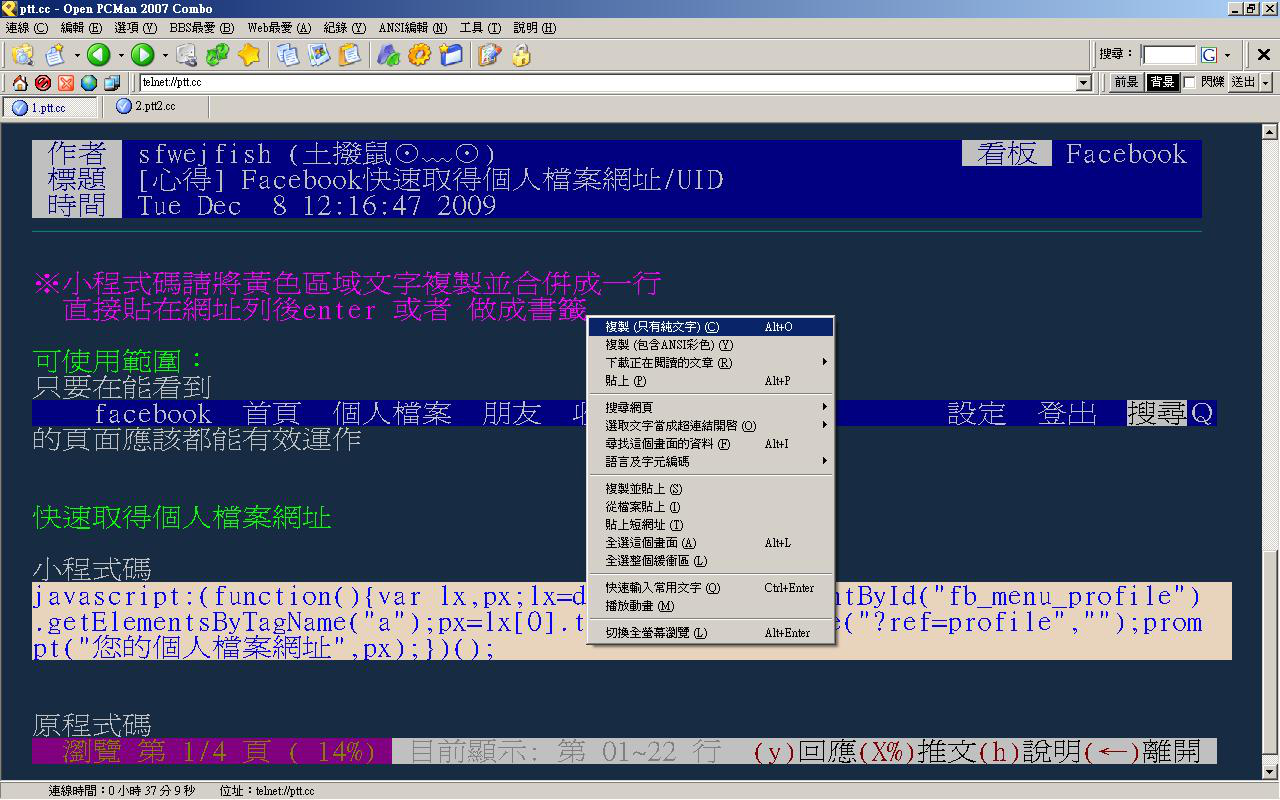
Task: Click the greyed-out monitor connection icon
Action: click(186, 55)
